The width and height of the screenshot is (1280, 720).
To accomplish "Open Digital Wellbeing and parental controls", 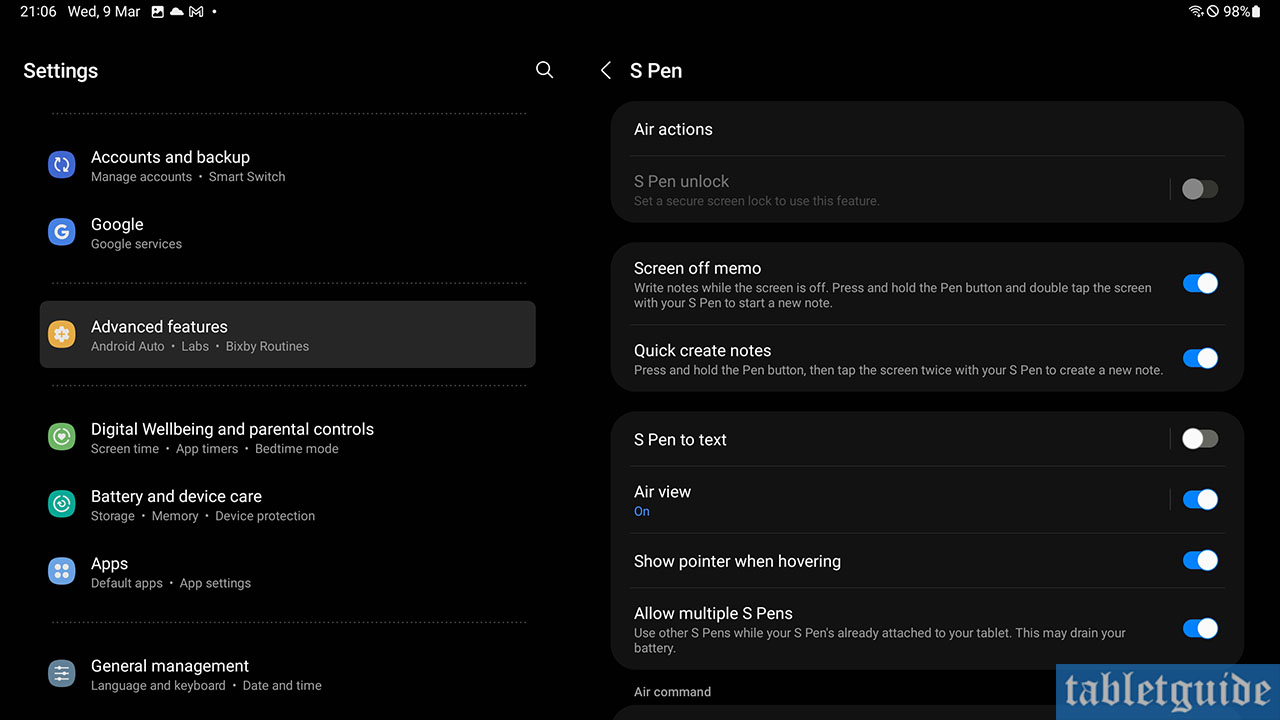I will pos(288,437).
